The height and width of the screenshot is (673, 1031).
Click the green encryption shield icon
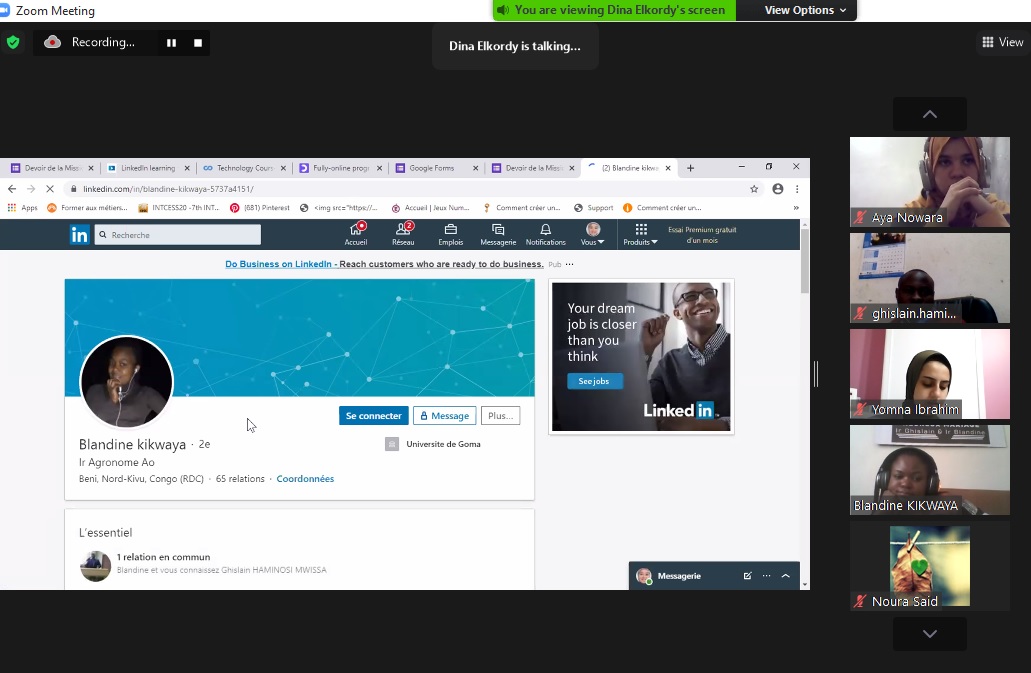pyautogui.click(x=13, y=42)
